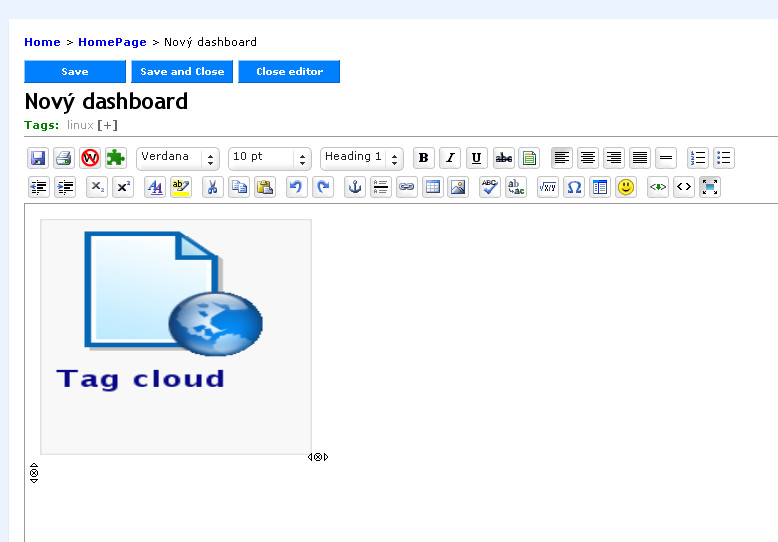Align text center
This screenshot has width=778, height=542.
tap(588, 158)
